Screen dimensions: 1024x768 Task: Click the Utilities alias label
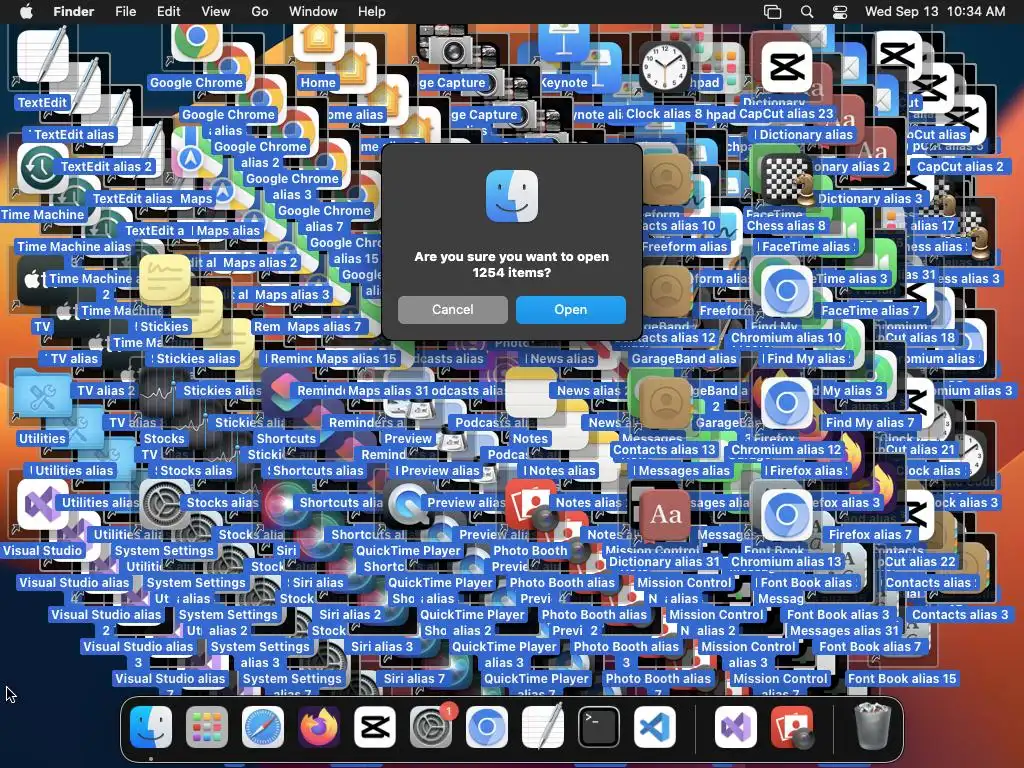tap(74, 470)
